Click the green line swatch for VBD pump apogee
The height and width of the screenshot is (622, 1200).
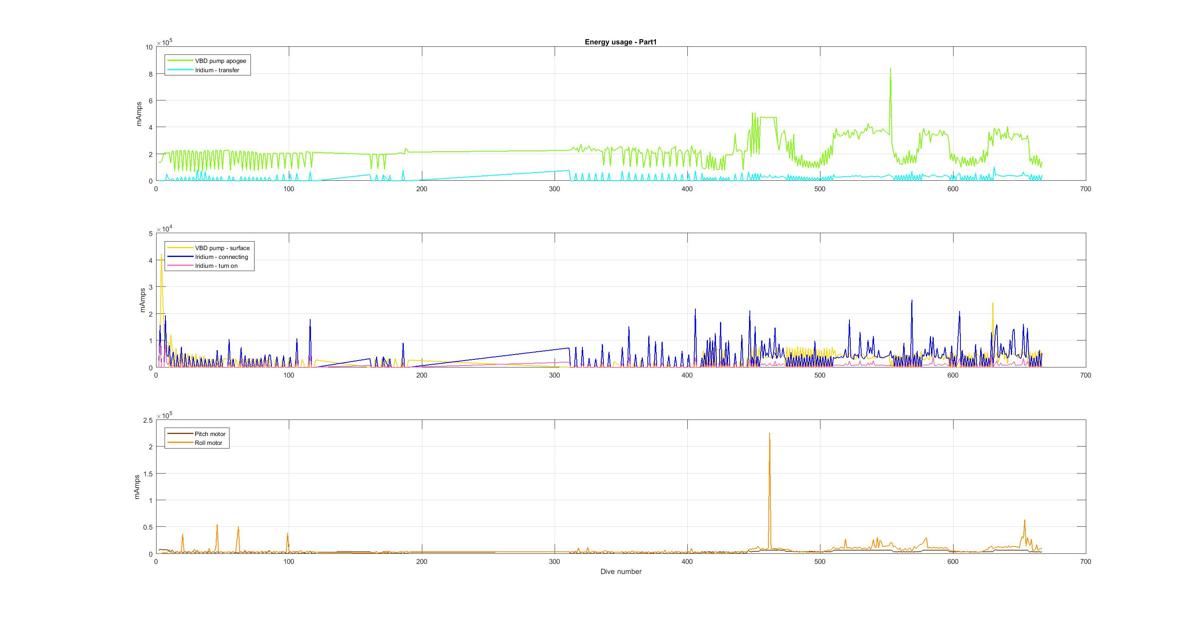(180, 60)
